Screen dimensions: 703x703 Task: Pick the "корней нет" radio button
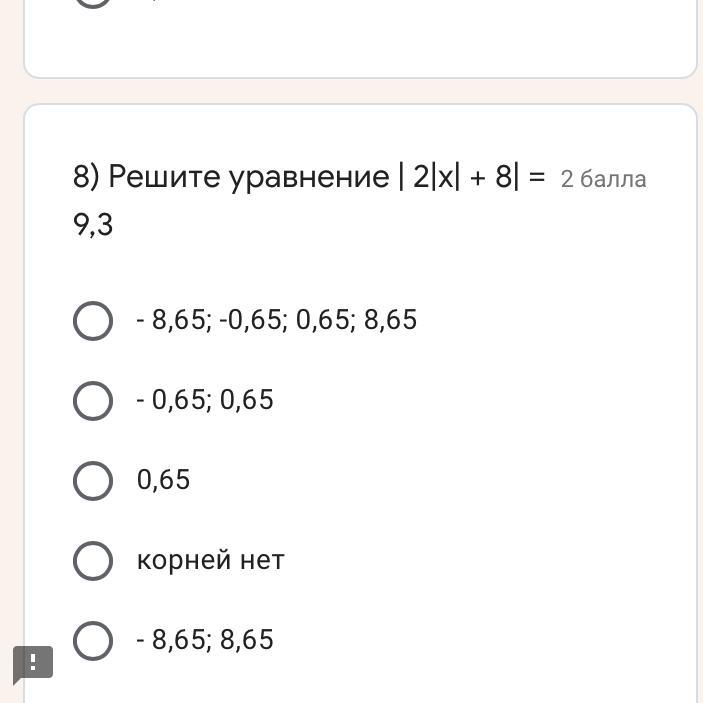click(93, 561)
